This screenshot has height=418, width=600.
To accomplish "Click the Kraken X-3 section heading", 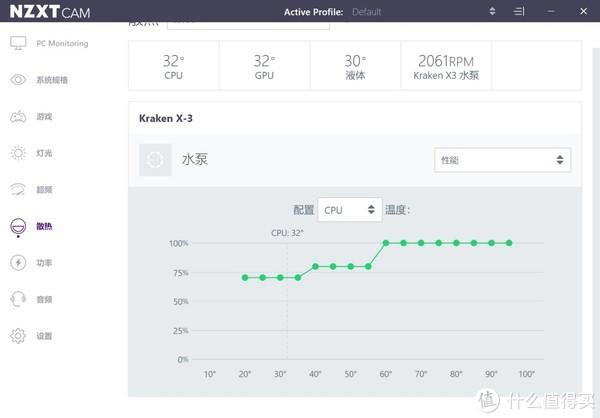I will point(166,118).
